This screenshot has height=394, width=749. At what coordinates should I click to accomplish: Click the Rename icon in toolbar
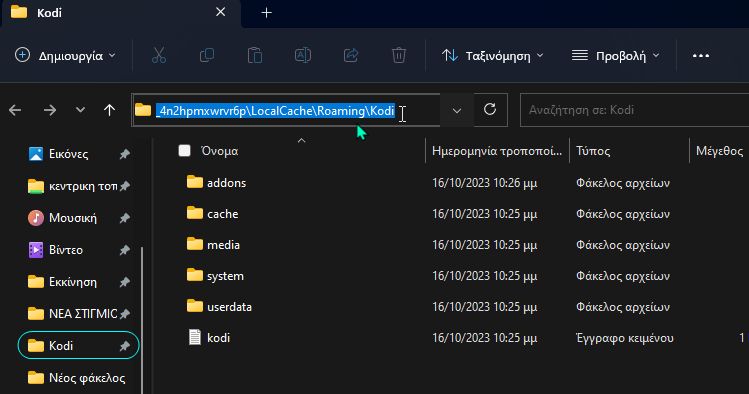(303, 55)
